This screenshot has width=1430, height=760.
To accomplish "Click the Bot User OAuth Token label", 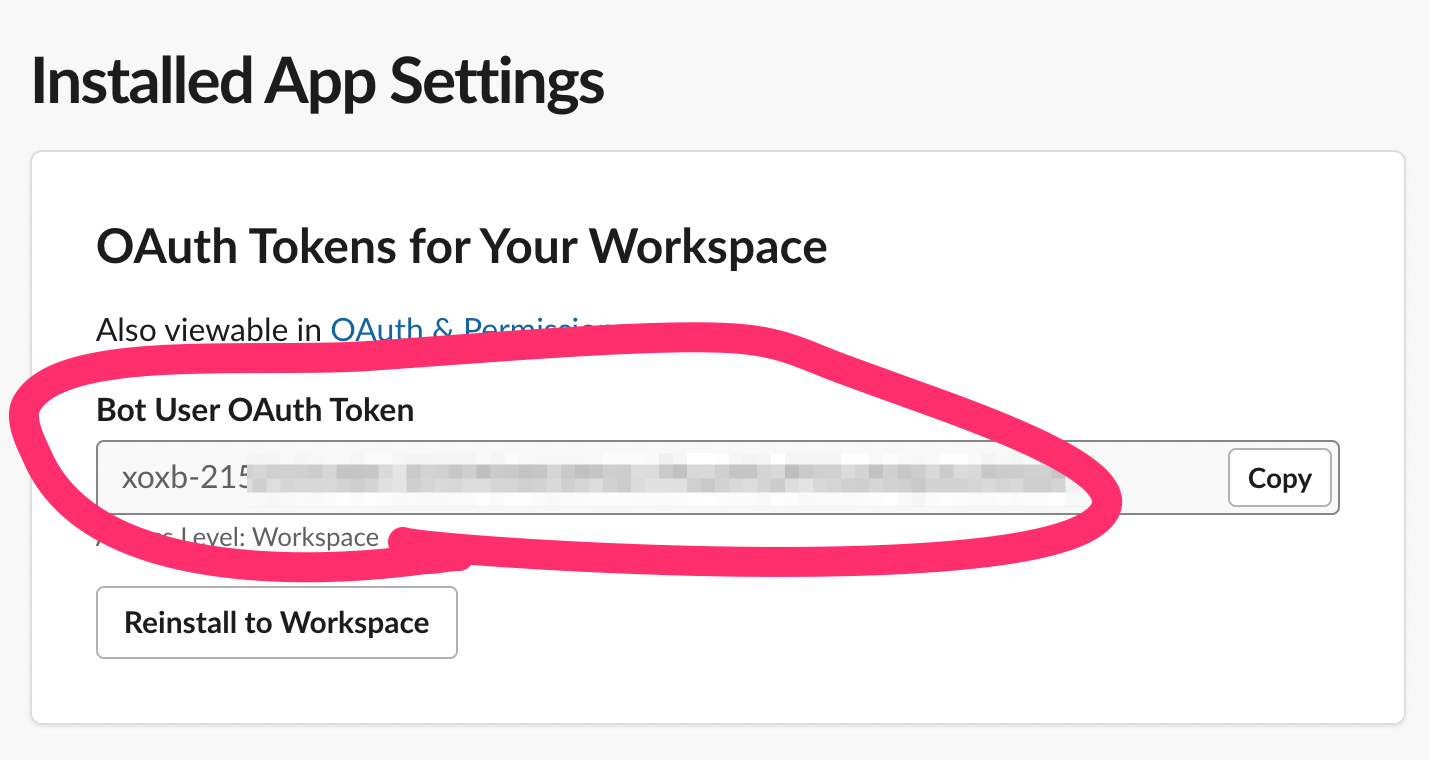I will click(x=255, y=410).
